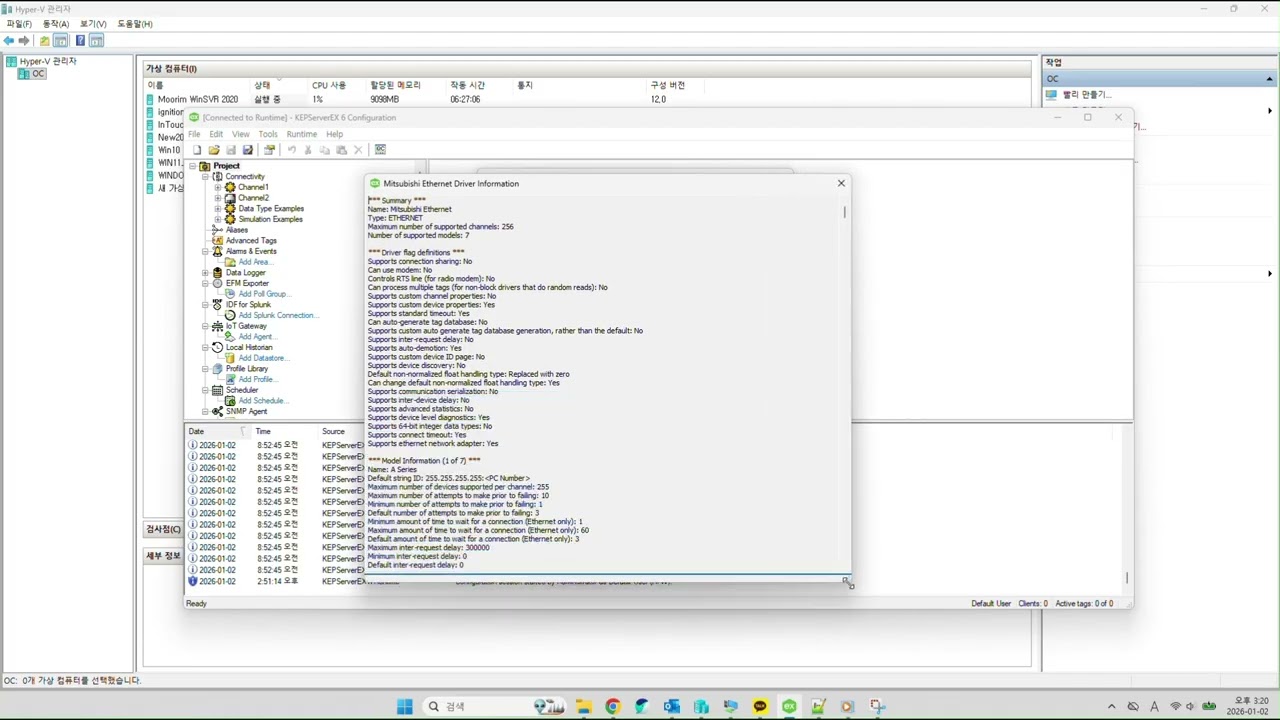The image size is (1280, 720).
Task: Open the View menu in KEPServerEX
Action: coord(241,134)
